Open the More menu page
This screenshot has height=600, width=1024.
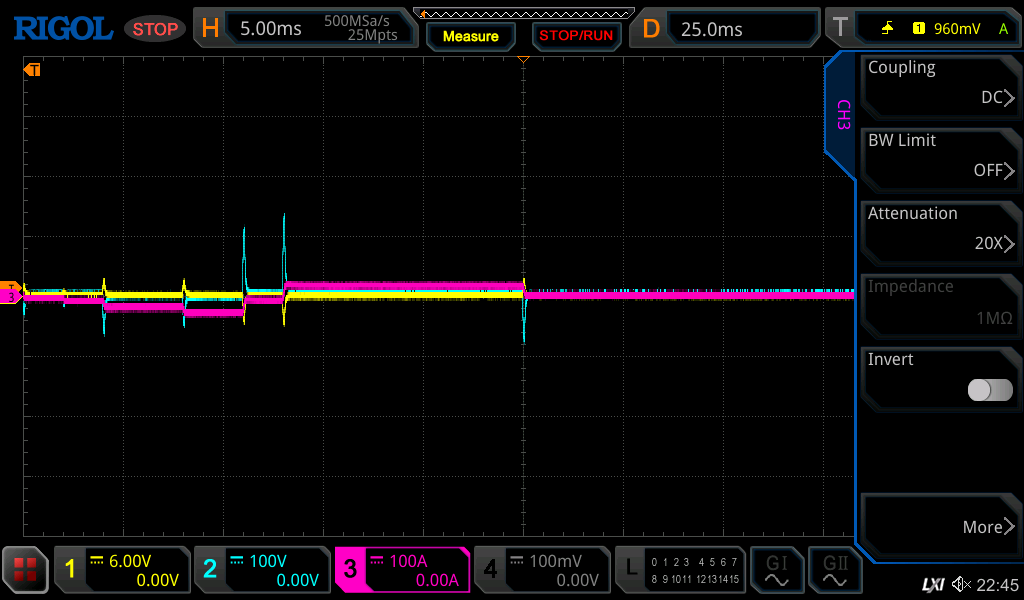pos(940,526)
